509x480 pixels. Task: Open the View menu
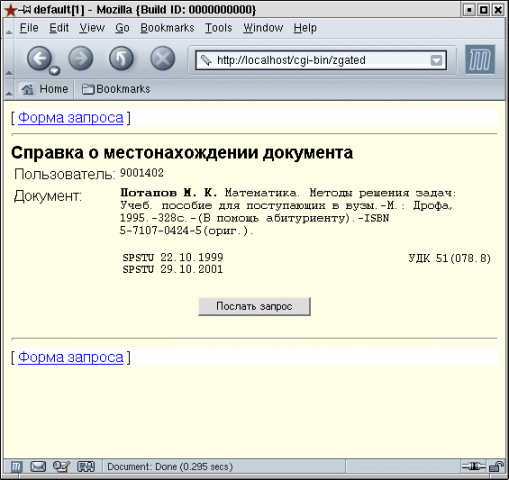coord(92,28)
